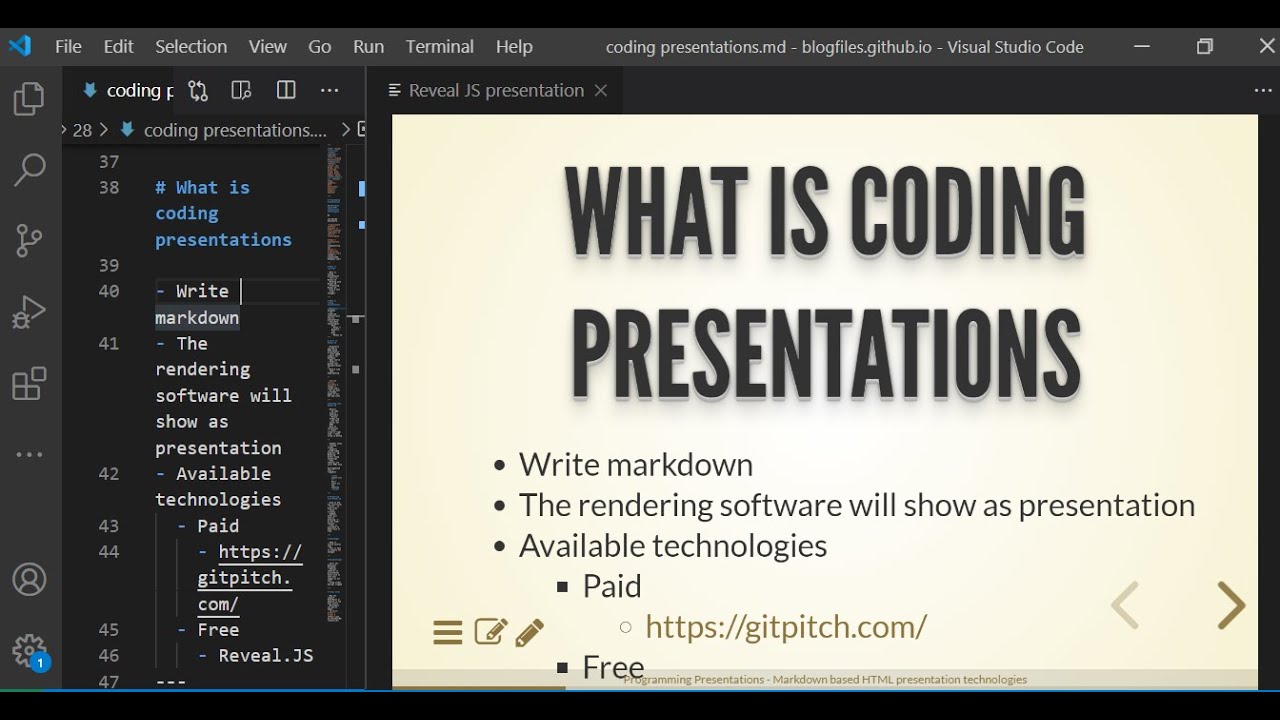Open editor more actions ellipsis

329,90
